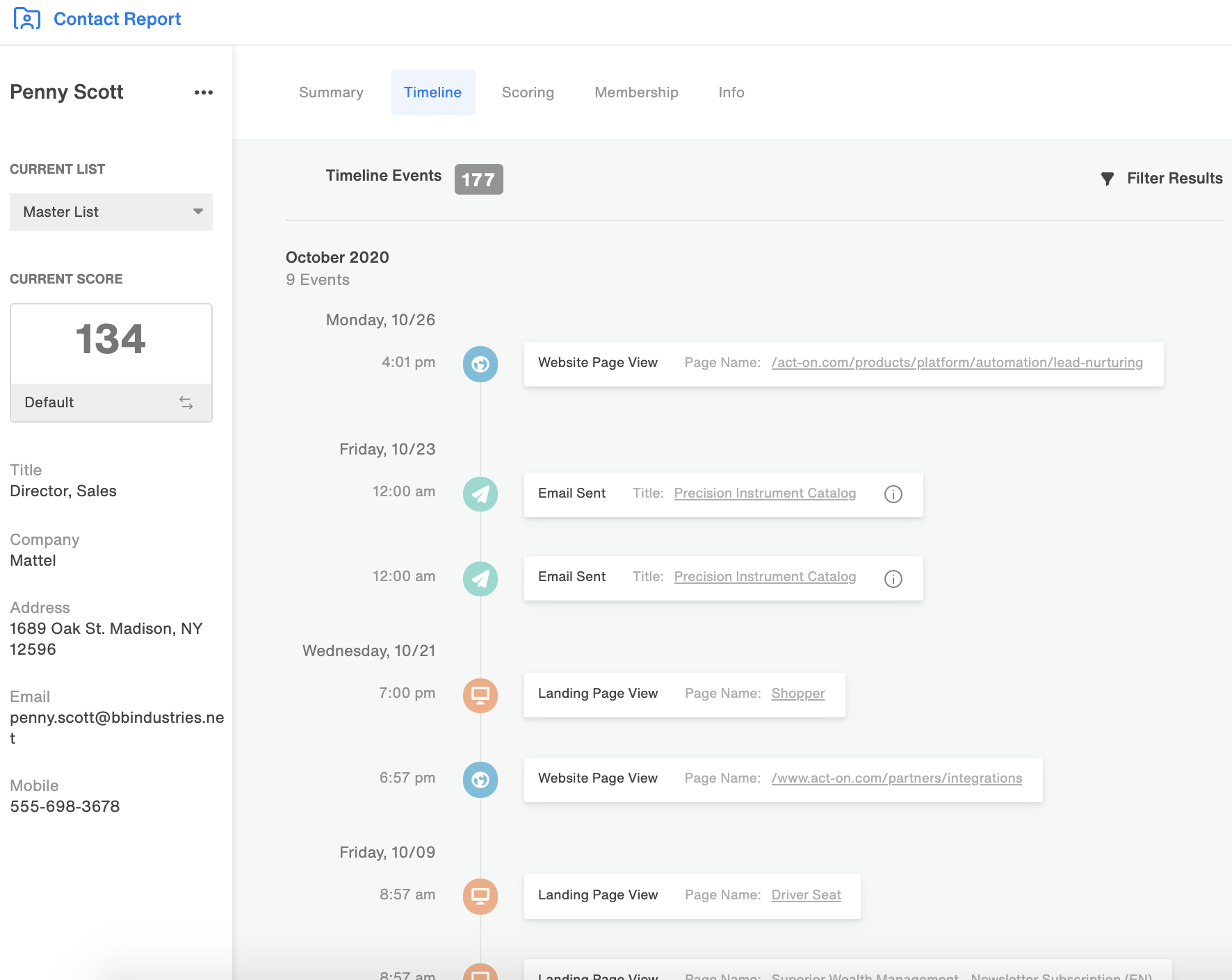Open info icon for first Precision Instrument Catalog
Image resolution: width=1232 pixels, height=980 pixels.
click(893, 494)
